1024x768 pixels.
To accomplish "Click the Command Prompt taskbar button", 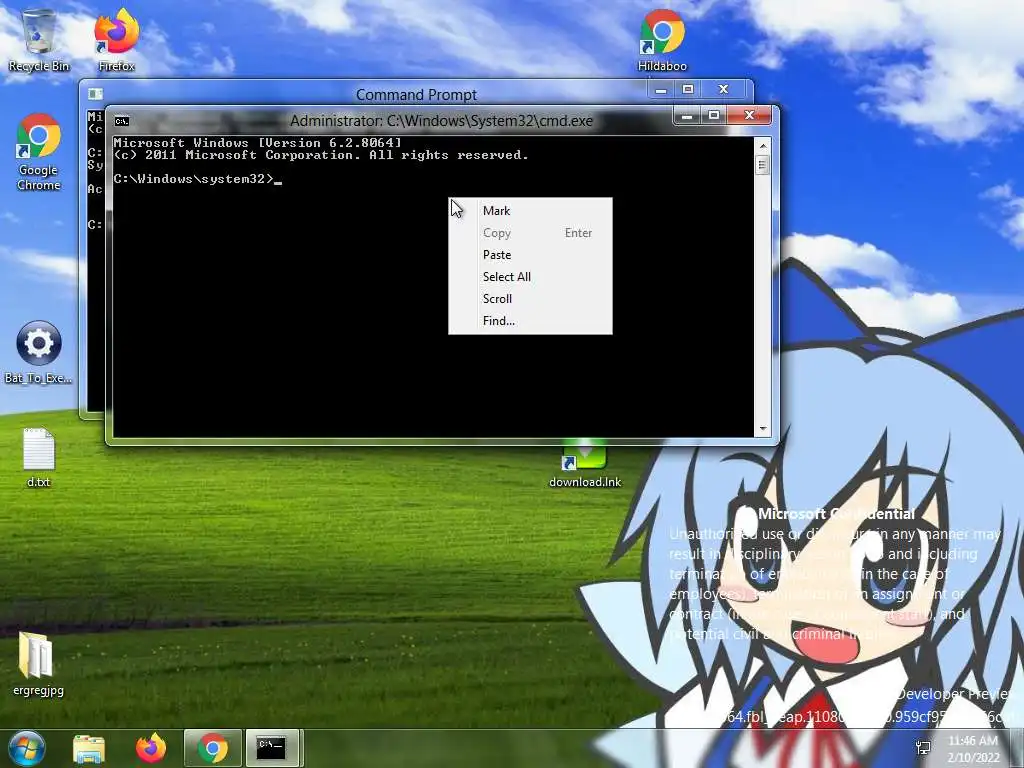I will pyautogui.click(x=272, y=748).
